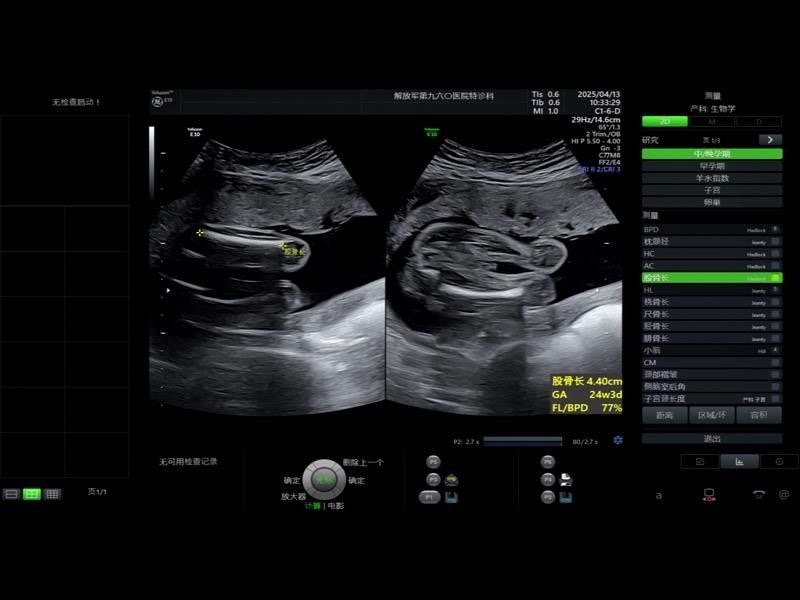Viewport: 800px width, 600px height.
Task: Tick the checkbox in the 枕额径 row
Action: pyautogui.click(x=776, y=241)
